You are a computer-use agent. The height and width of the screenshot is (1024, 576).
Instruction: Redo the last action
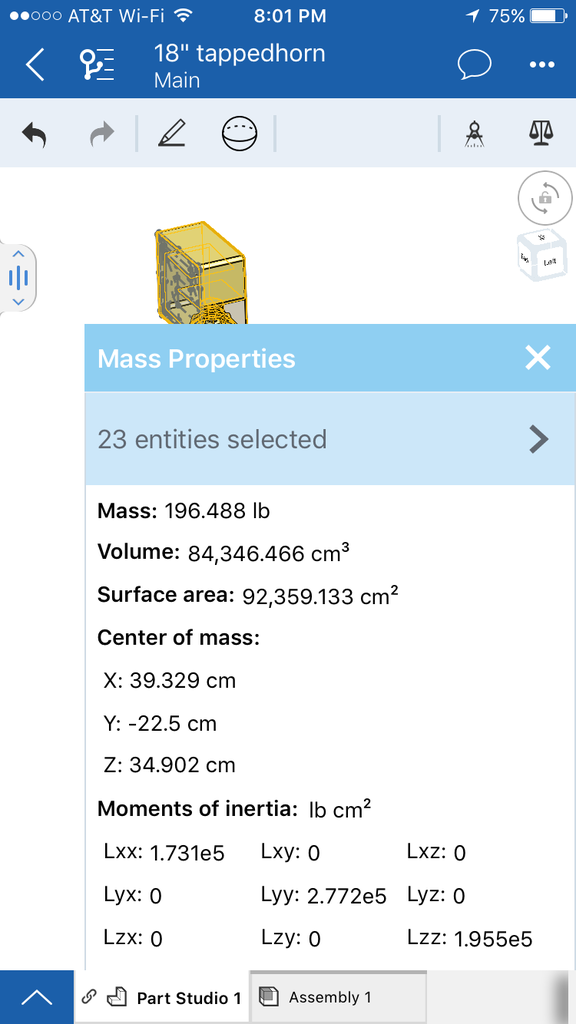click(x=102, y=134)
